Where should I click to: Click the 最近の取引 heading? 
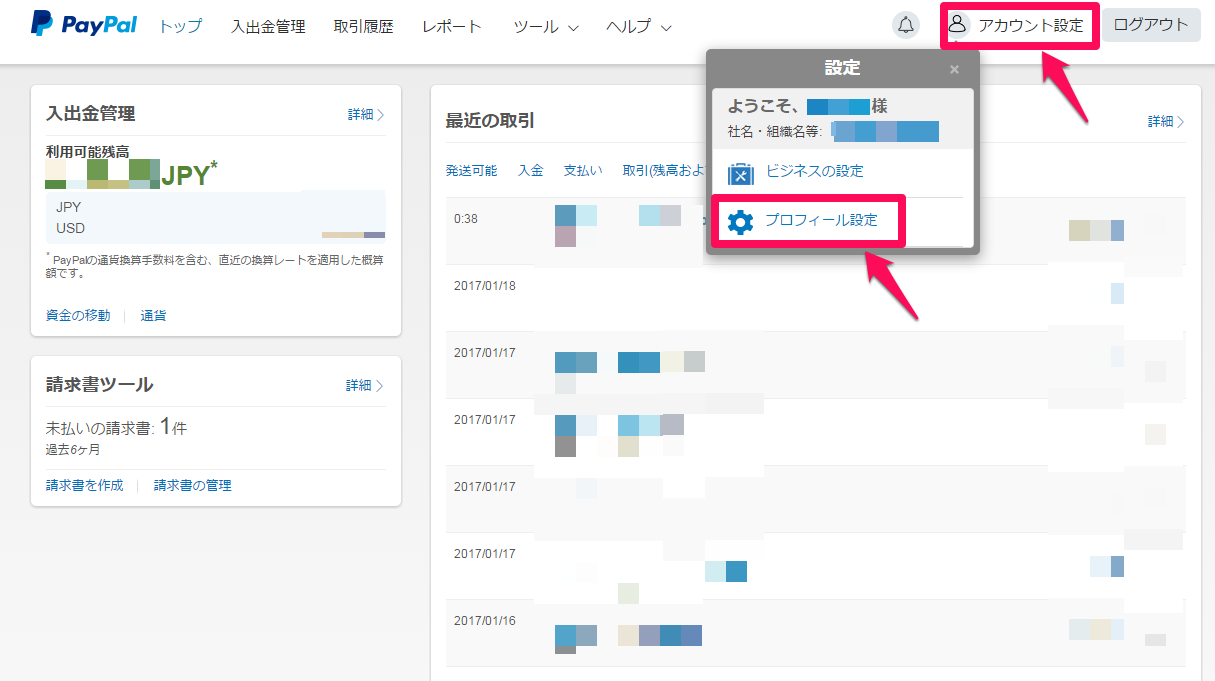[490, 121]
